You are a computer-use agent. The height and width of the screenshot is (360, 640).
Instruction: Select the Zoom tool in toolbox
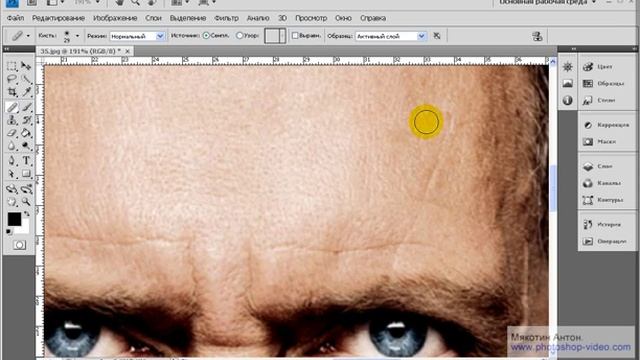click(27, 202)
